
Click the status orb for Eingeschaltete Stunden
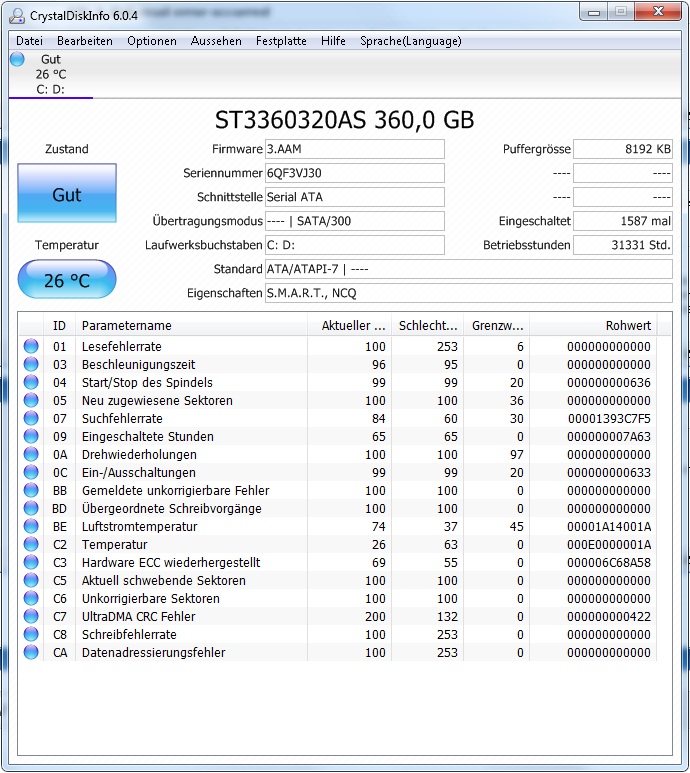[x=31, y=436]
